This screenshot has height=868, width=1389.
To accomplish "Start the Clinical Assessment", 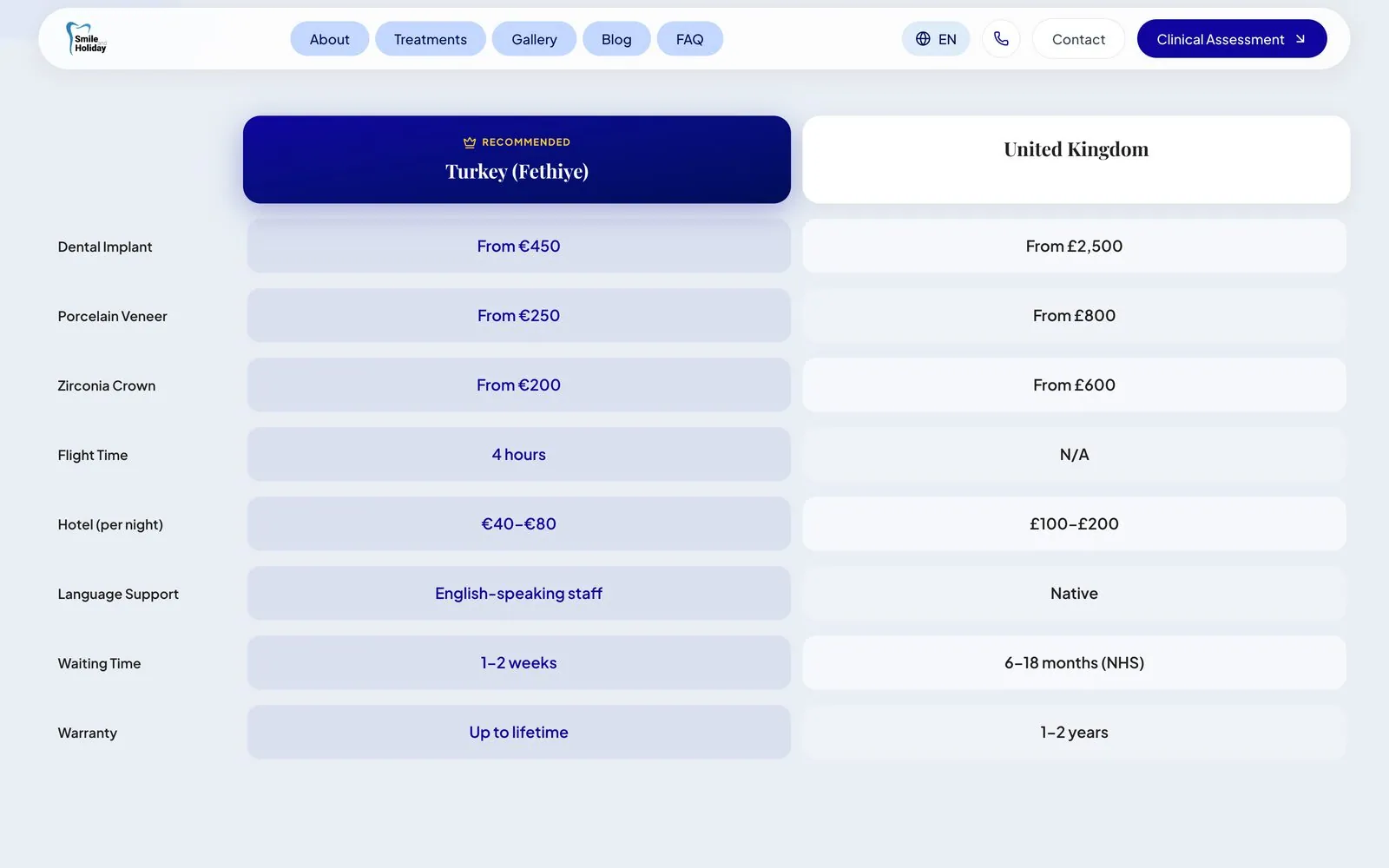I will 1232,39.
